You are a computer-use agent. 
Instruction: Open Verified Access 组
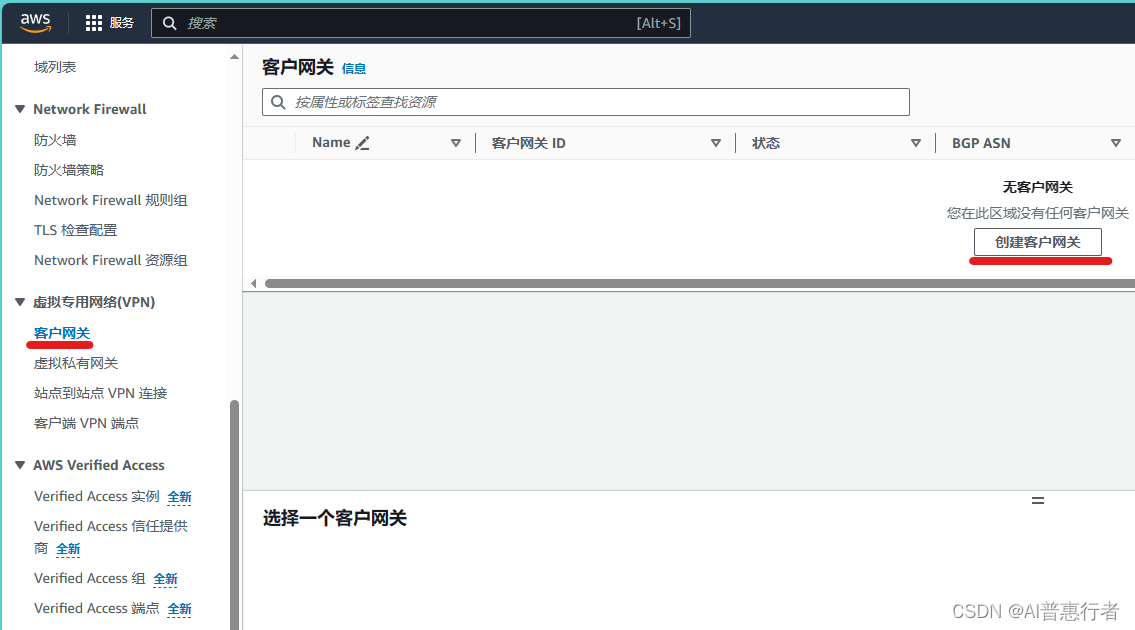90,579
